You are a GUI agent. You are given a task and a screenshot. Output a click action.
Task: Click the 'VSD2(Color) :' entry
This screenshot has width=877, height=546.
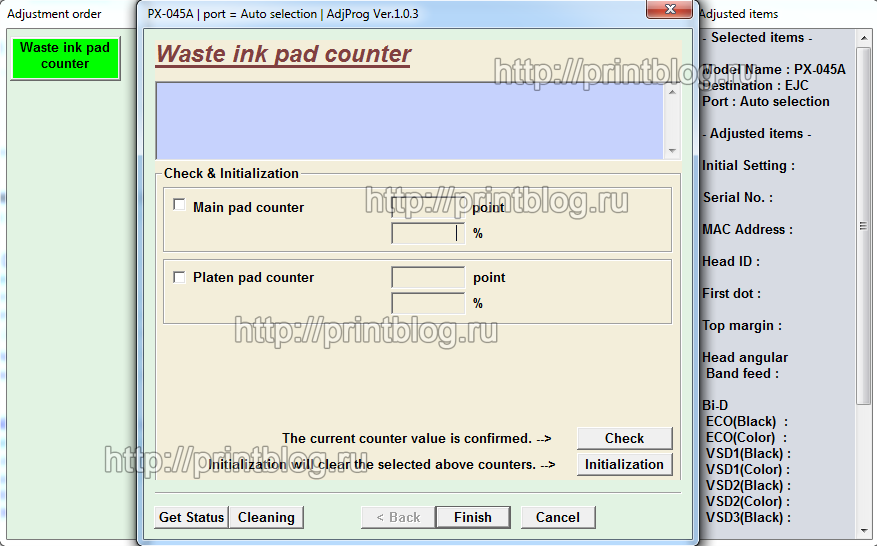pyautogui.click(x=748, y=501)
